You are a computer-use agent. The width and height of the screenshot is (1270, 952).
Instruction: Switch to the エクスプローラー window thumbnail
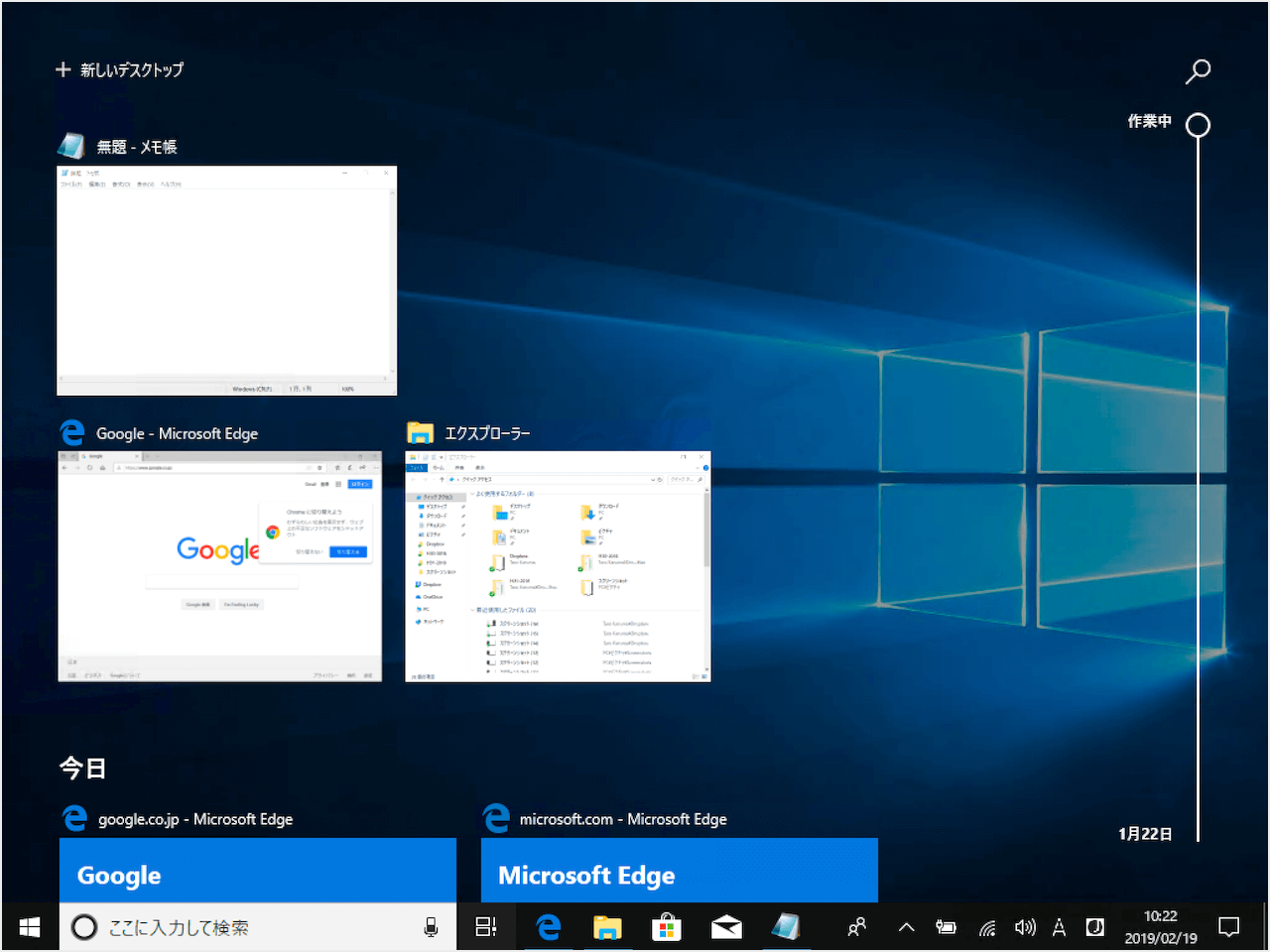[559, 566]
